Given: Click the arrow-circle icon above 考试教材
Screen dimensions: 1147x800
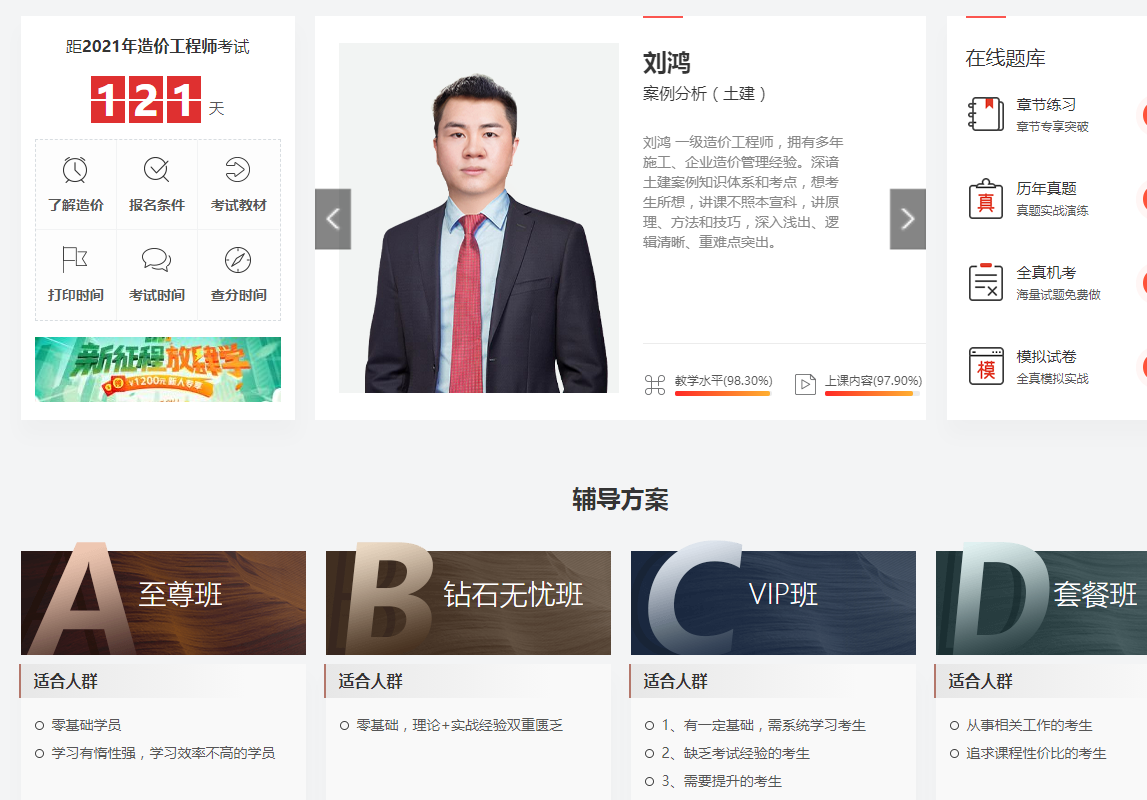Looking at the screenshot, I should [238, 170].
